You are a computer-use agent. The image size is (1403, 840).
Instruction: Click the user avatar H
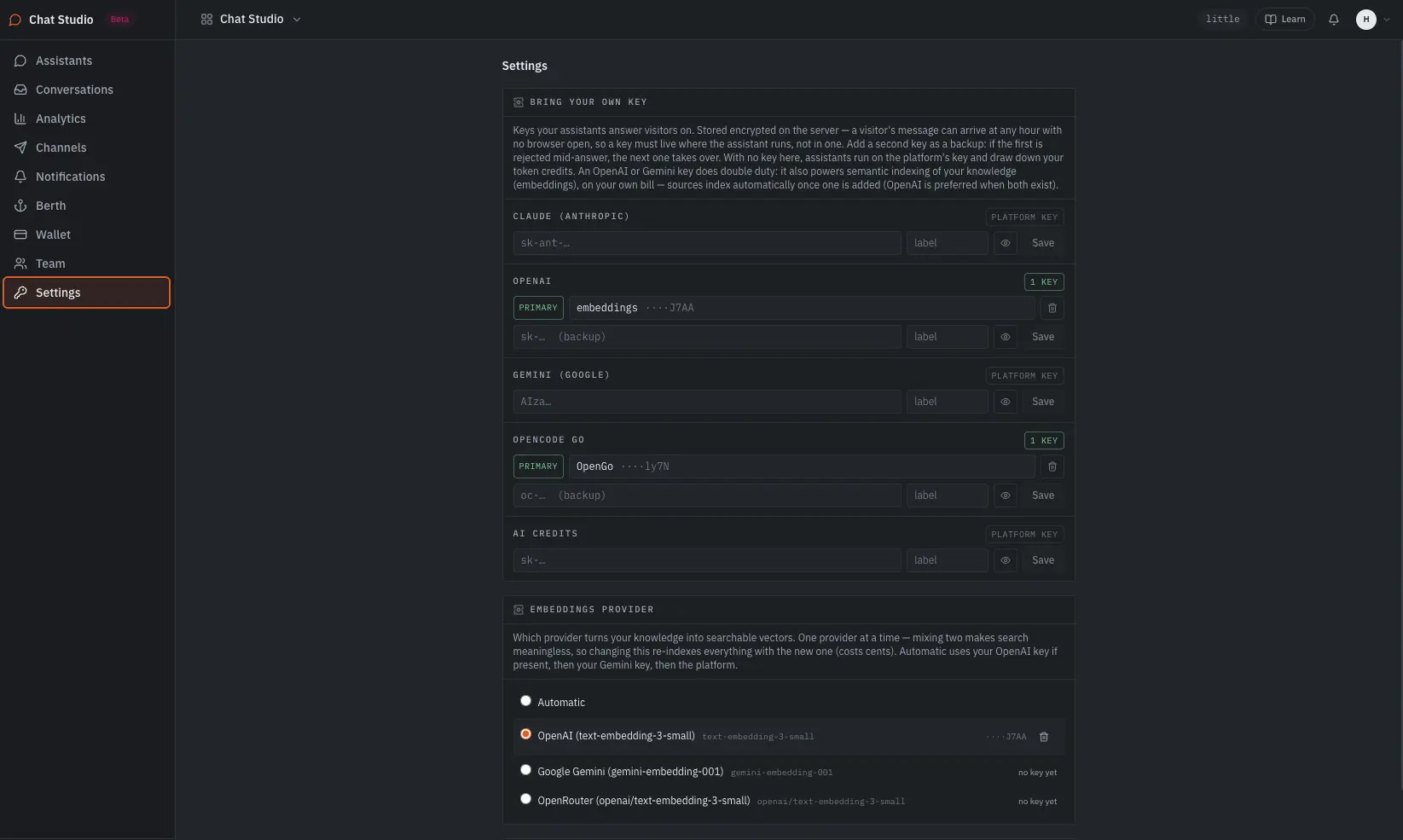(x=1366, y=19)
